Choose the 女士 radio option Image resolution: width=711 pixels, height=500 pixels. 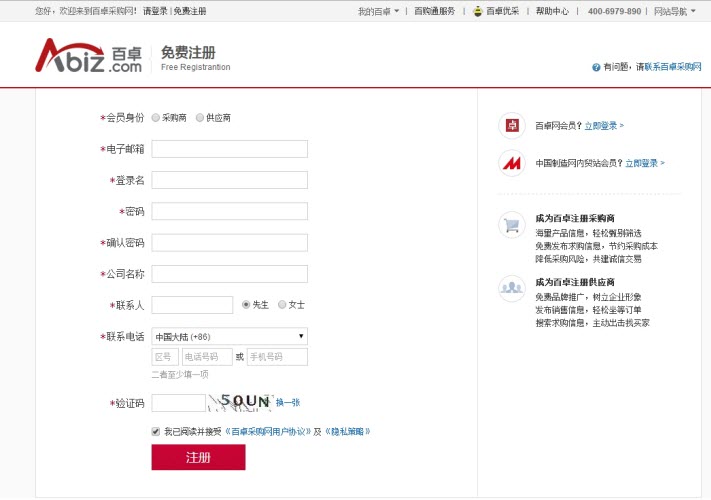click(x=282, y=305)
